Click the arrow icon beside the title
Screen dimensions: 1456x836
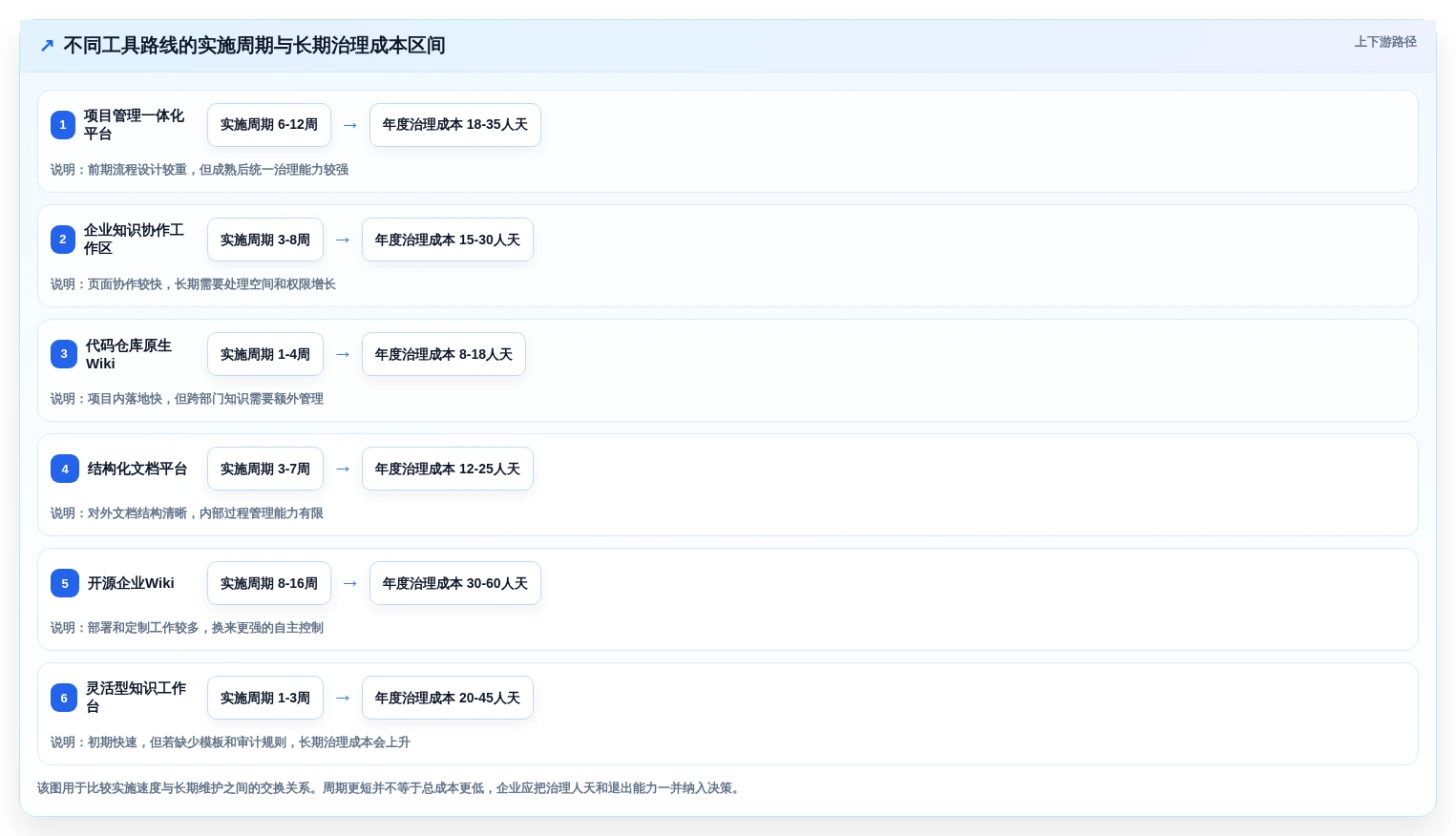click(47, 46)
